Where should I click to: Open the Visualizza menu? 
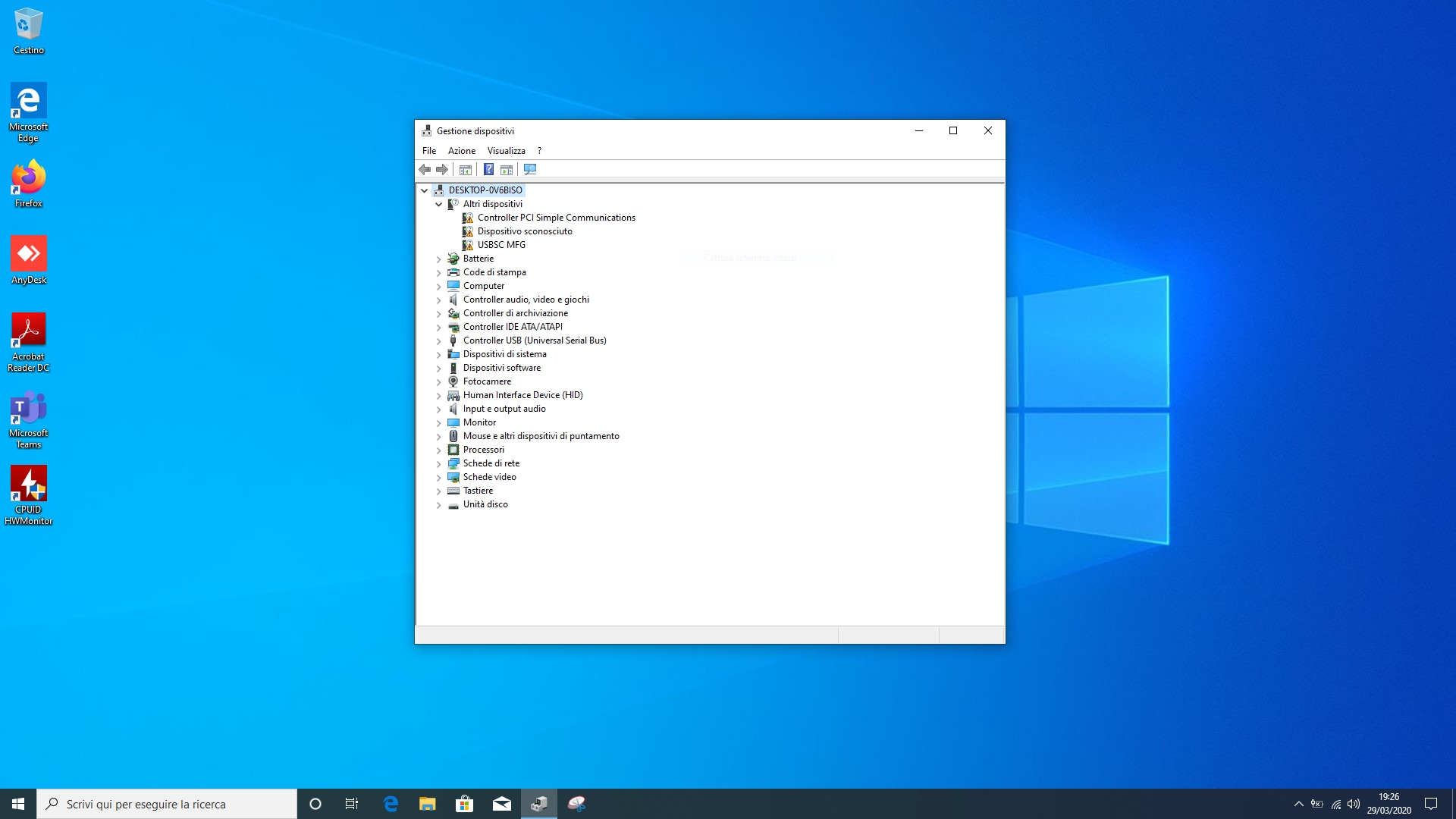[506, 151]
